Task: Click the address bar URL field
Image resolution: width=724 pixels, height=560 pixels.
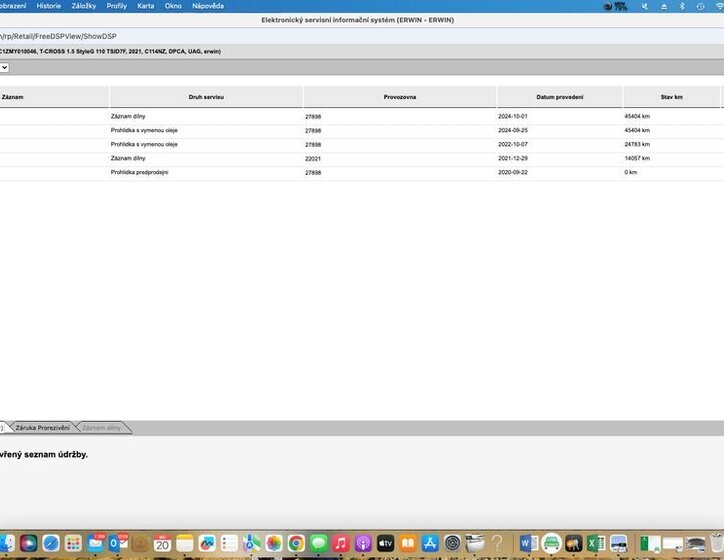Action: point(60,36)
